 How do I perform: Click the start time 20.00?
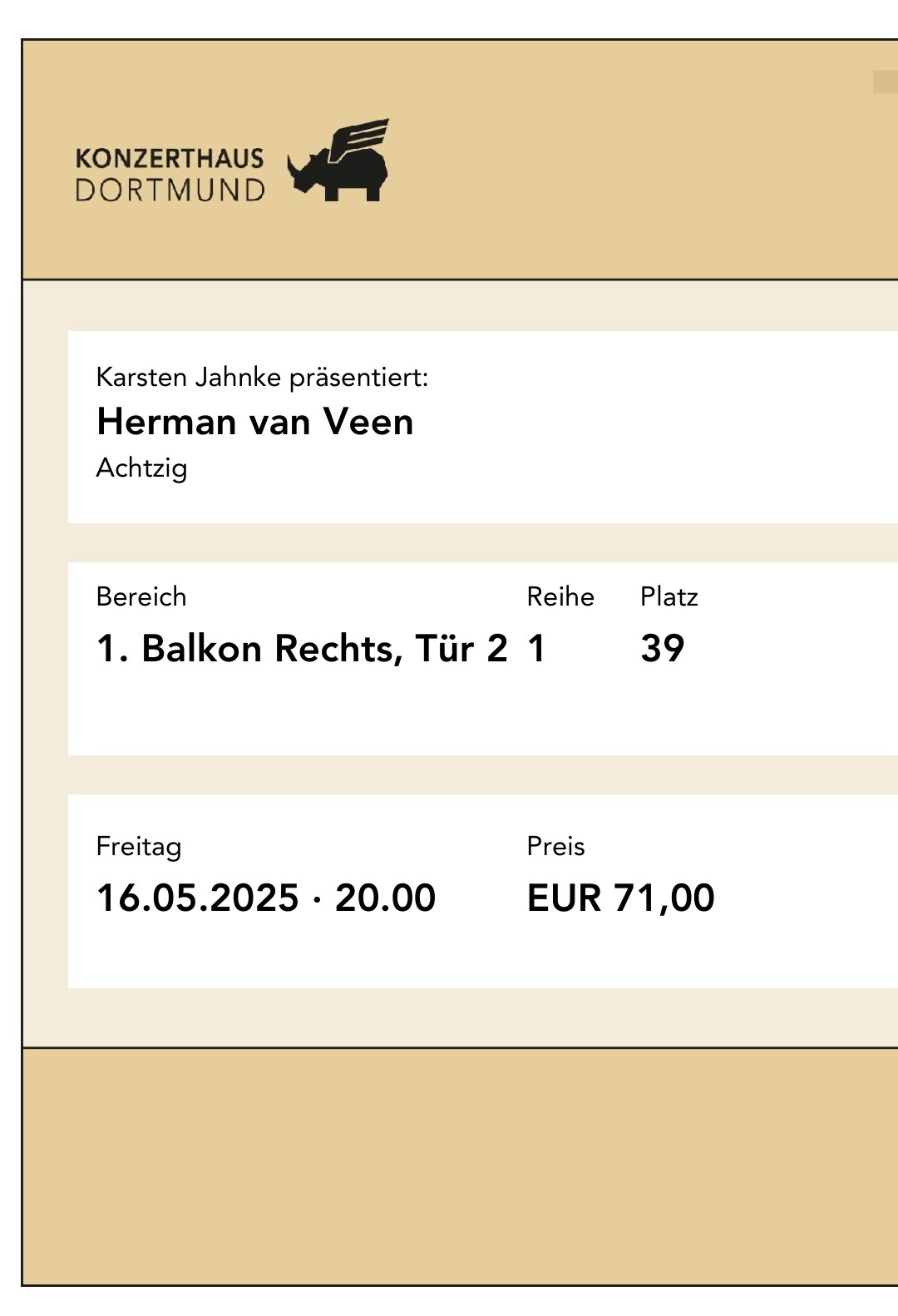[x=385, y=898]
